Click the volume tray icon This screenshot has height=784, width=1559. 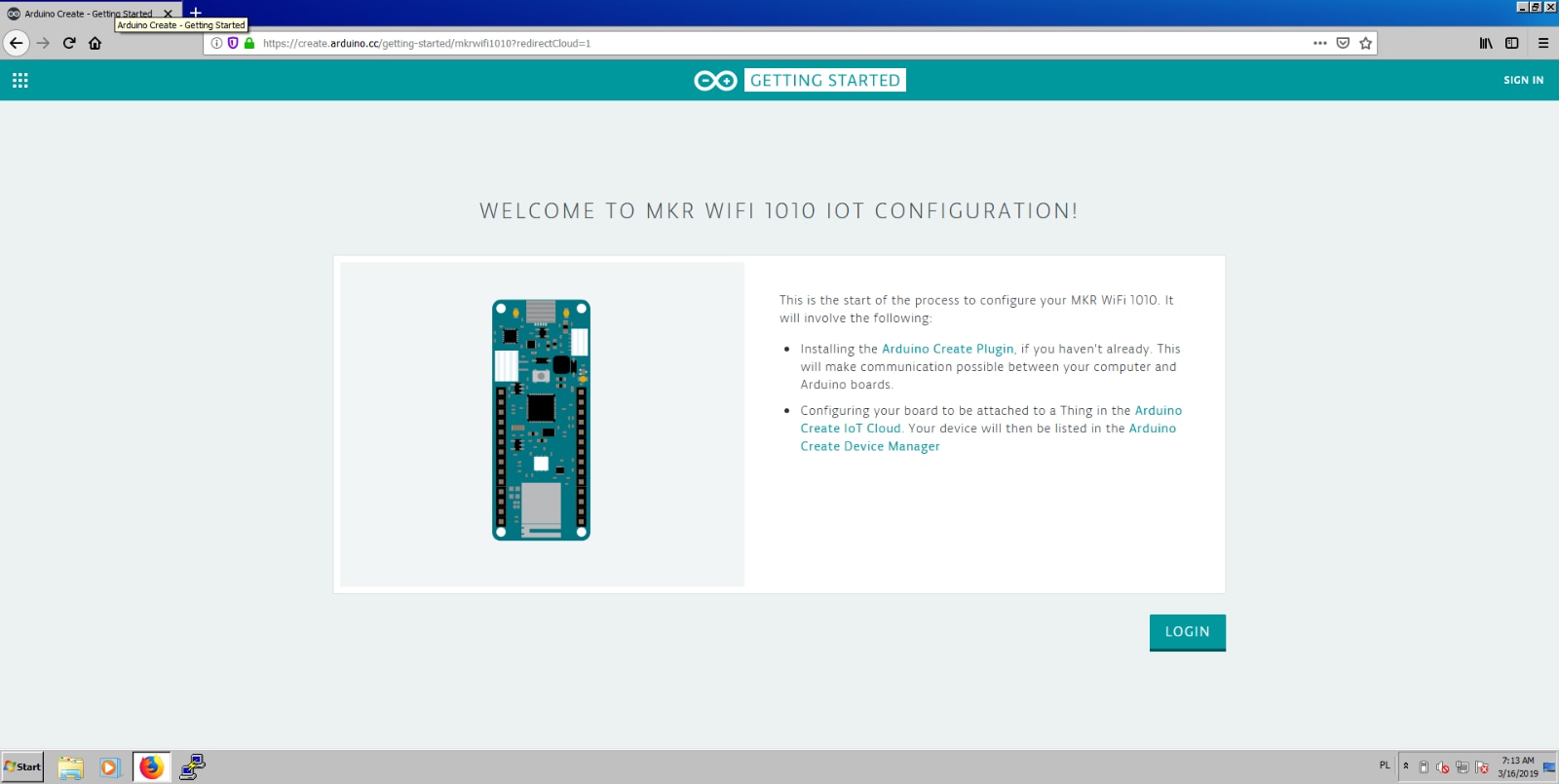coord(1442,767)
